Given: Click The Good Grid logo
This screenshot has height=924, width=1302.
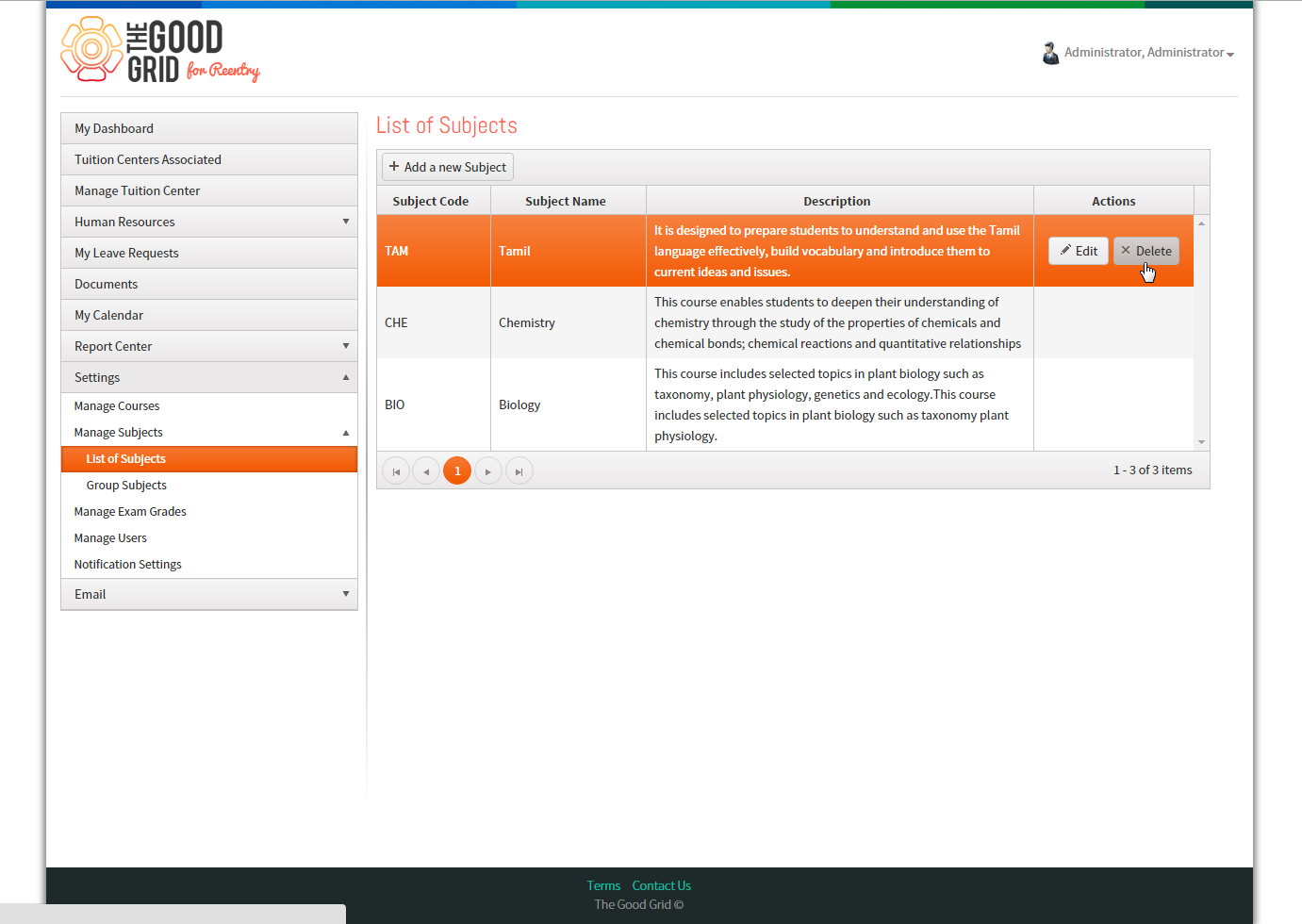Looking at the screenshot, I should pyautogui.click(x=160, y=50).
